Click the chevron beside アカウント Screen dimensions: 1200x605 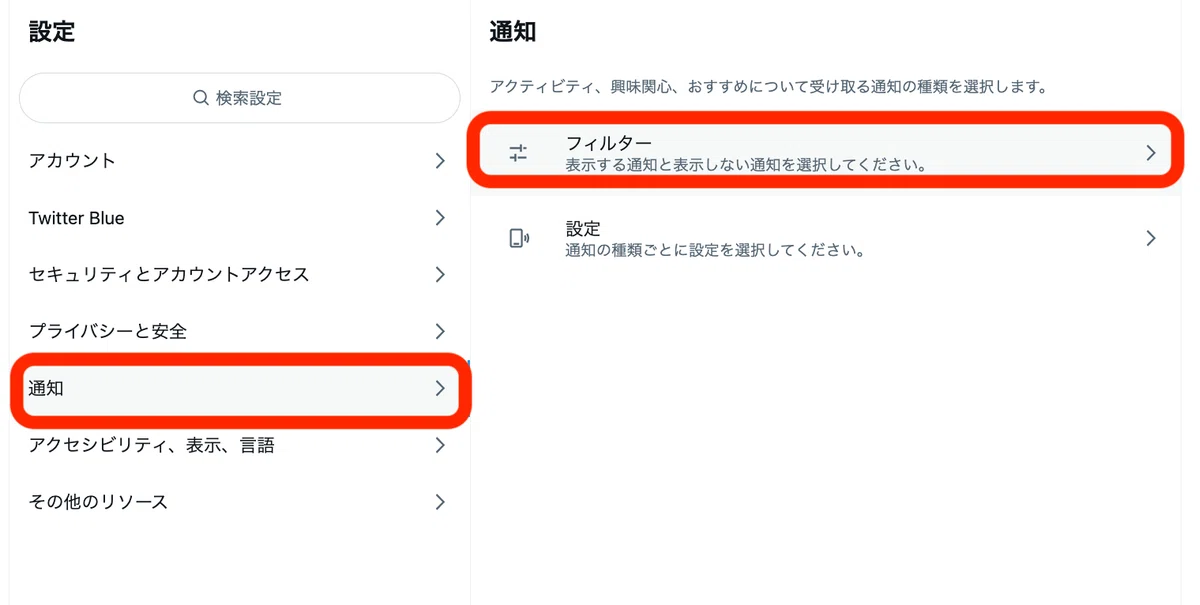click(x=440, y=161)
